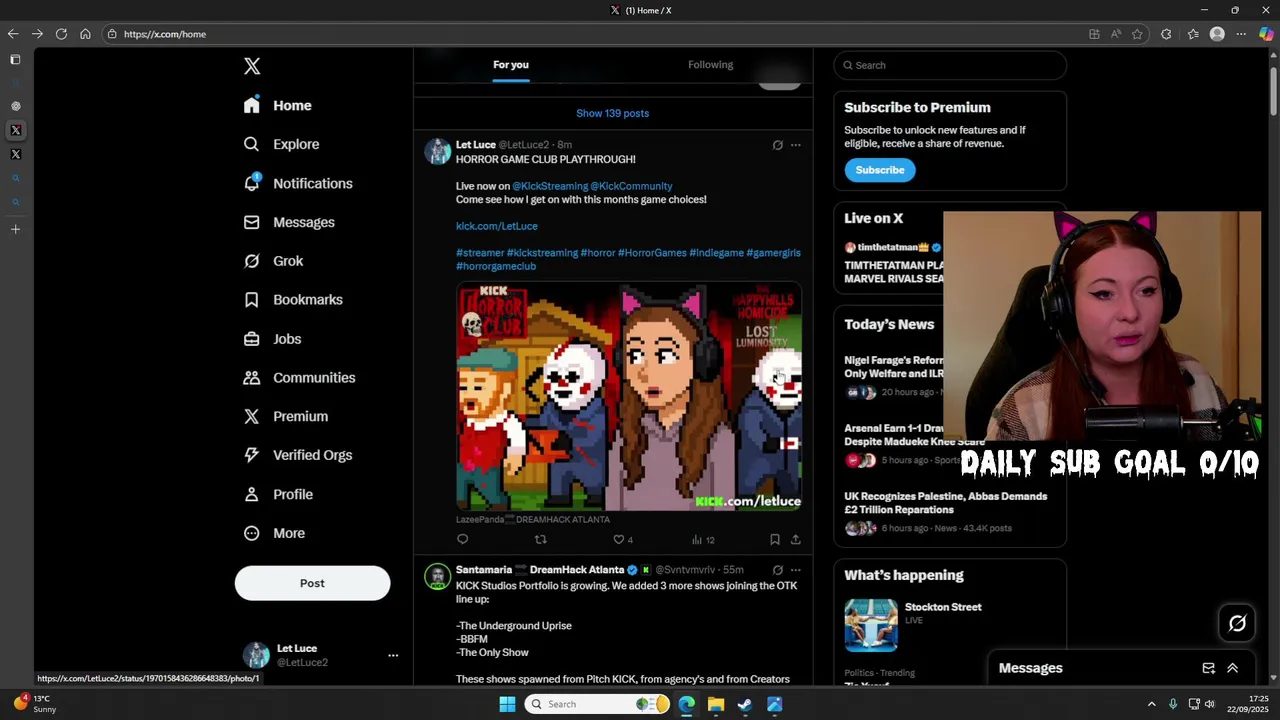Open Grok icon on Santamaria post
Screen dimensions: 1280x720
coord(777,570)
